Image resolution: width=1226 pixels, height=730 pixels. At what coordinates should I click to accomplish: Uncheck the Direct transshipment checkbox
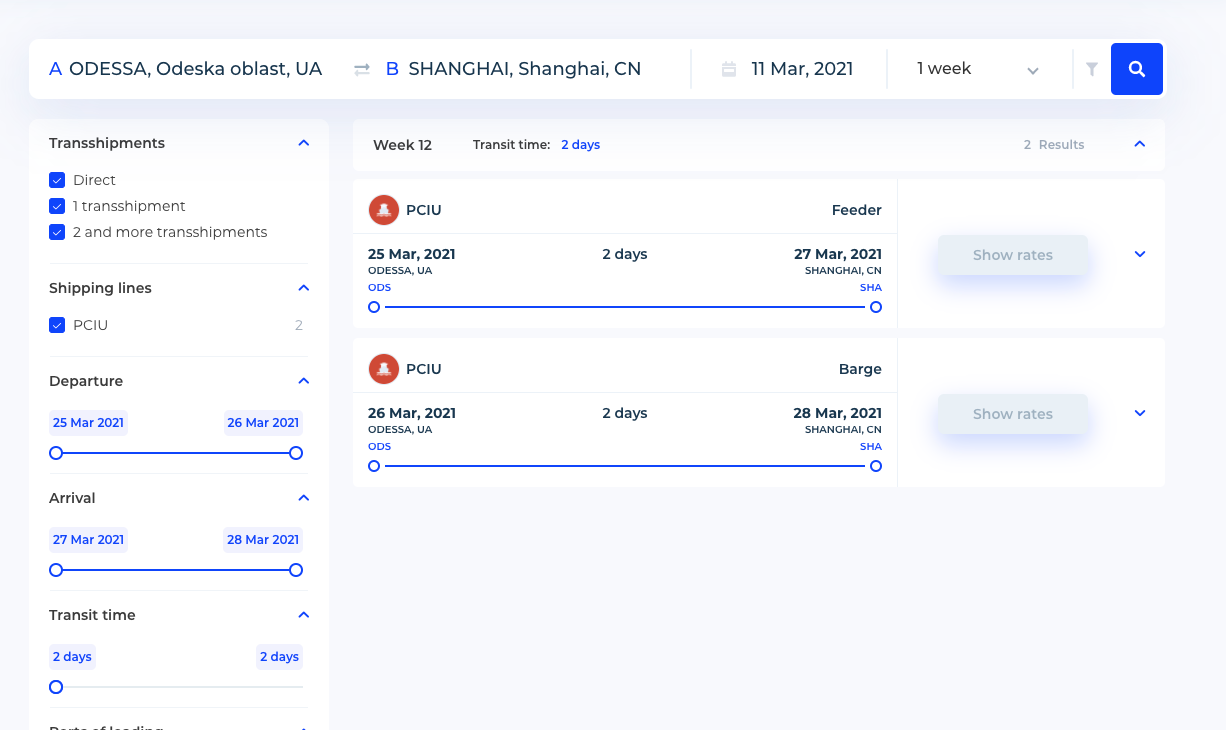tap(57, 180)
